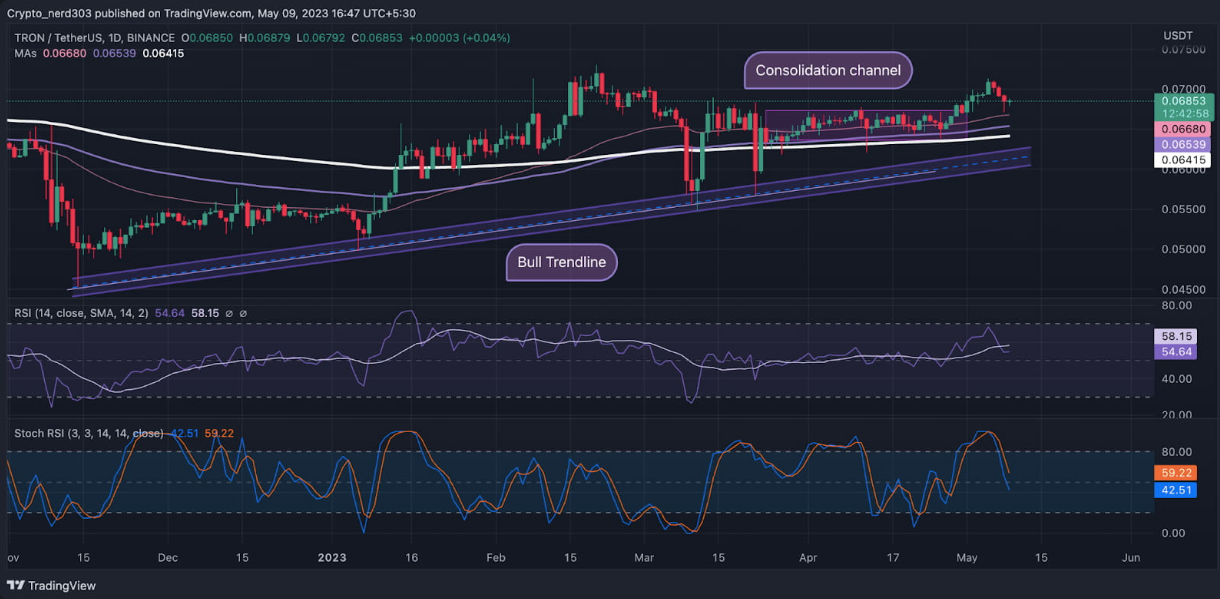Viewport: 1220px width, 599px height.
Task: Click the white 0.06415 moving average tag
Action: click(1183, 160)
